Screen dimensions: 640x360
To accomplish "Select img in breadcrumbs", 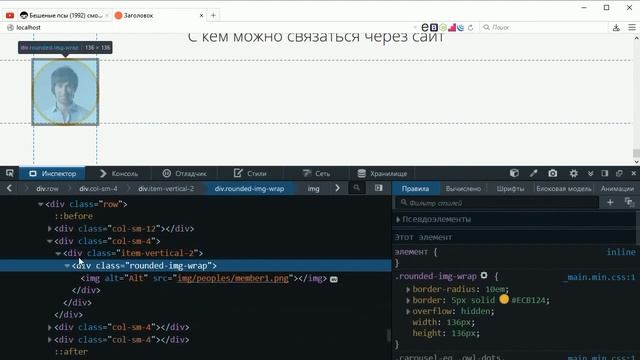I will [x=313, y=189].
